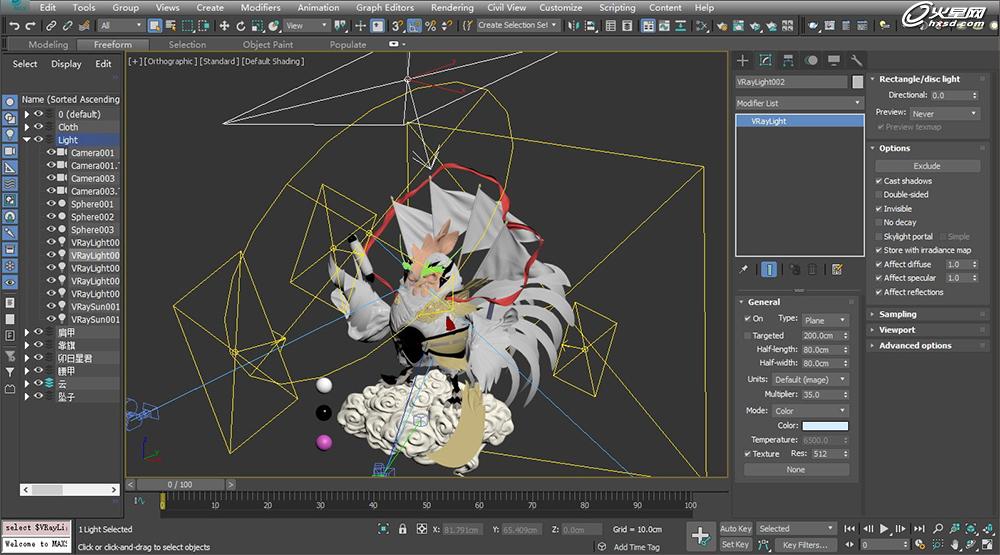The image size is (1000, 555).
Task: Open the selection filter All dropdown
Action: pyautogui.click(x=121, y=26)
